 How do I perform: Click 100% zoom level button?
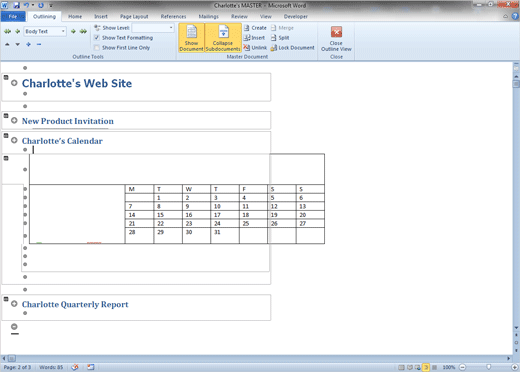449,367
